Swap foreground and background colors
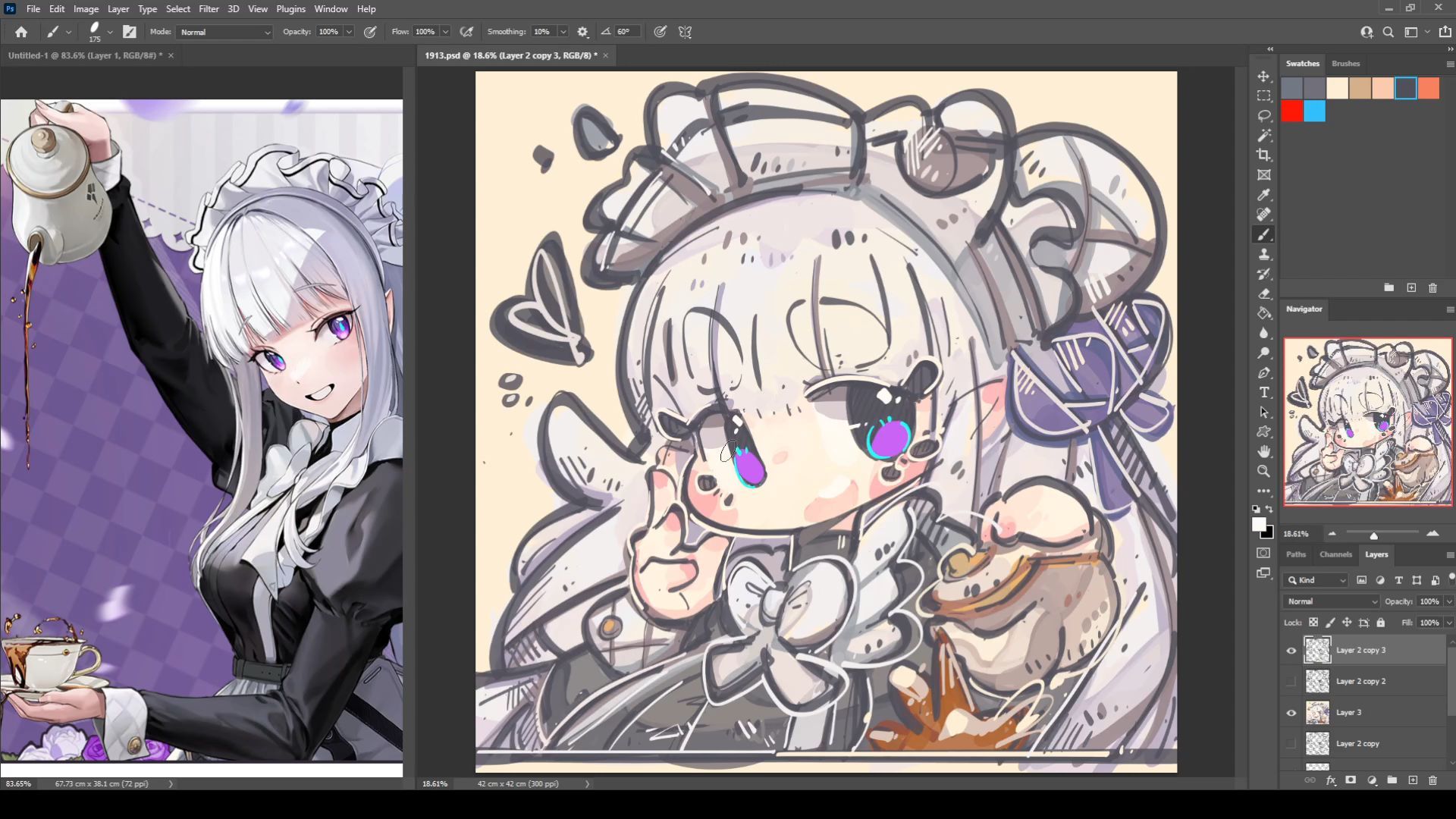This screenshot has width=1456, height=819. 1269,509
